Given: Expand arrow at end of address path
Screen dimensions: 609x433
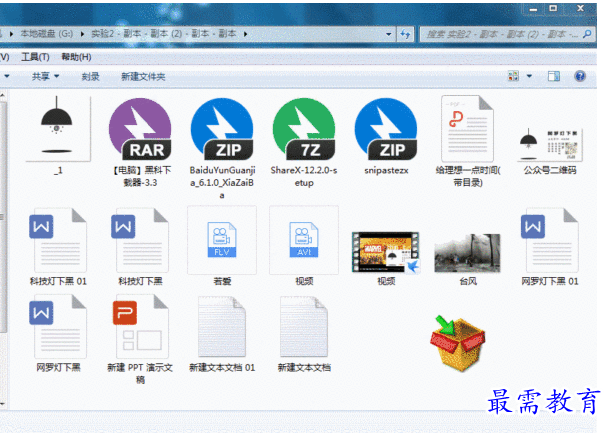Looking at the screenshot, I should point(245,34).
